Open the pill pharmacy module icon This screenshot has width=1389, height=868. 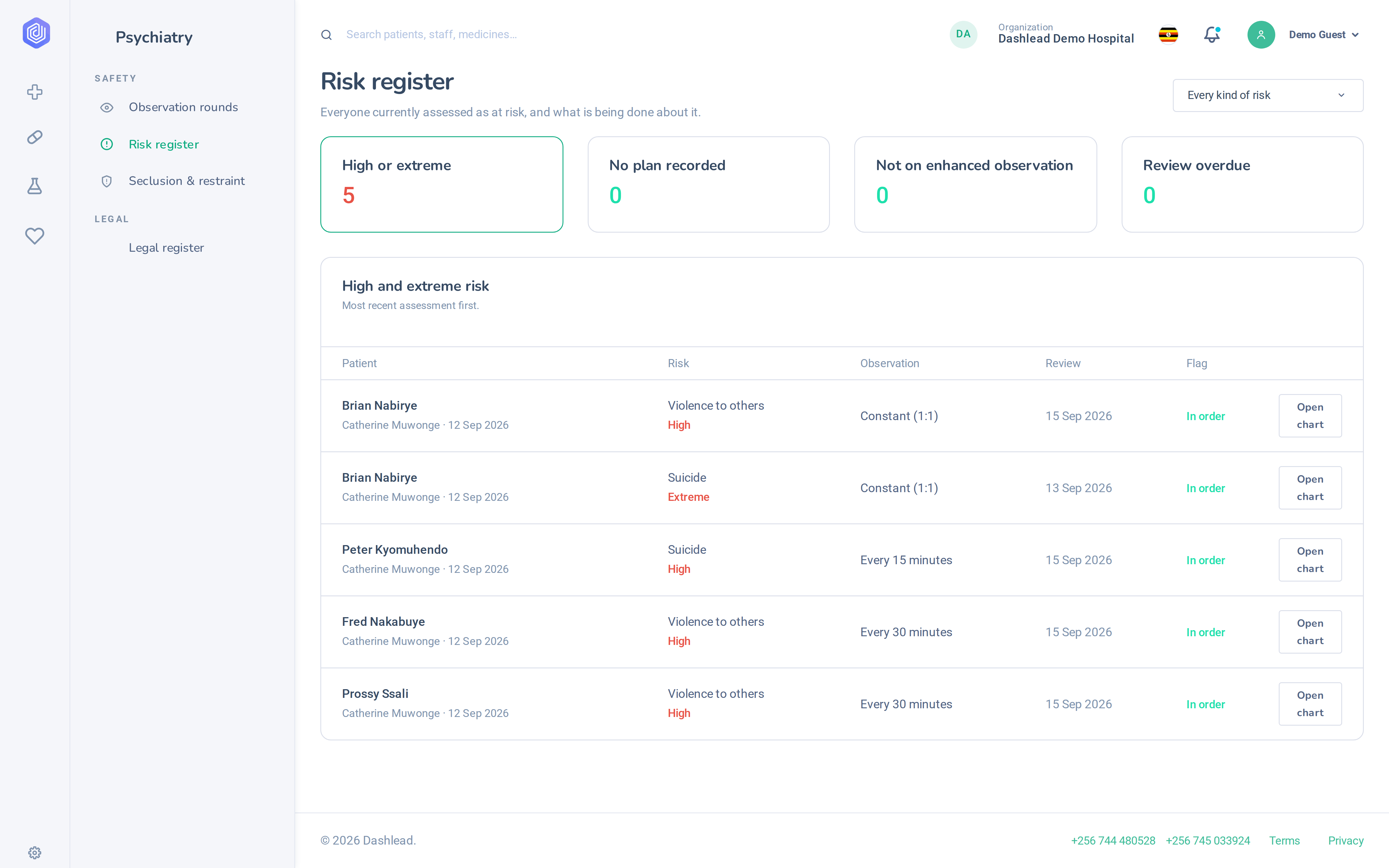pos(34,137)
